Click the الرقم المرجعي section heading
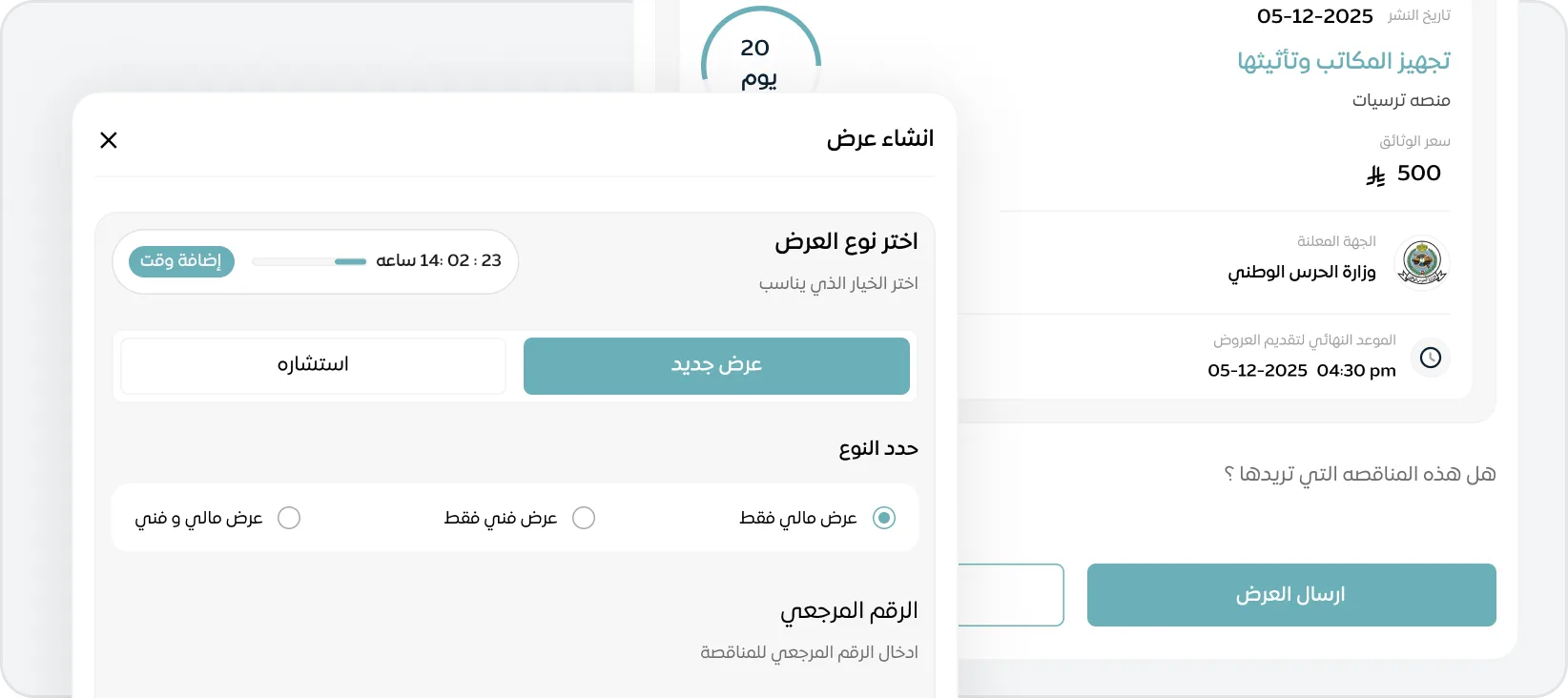This screenshot has height=698, width=1568. [x=849, y=610]
